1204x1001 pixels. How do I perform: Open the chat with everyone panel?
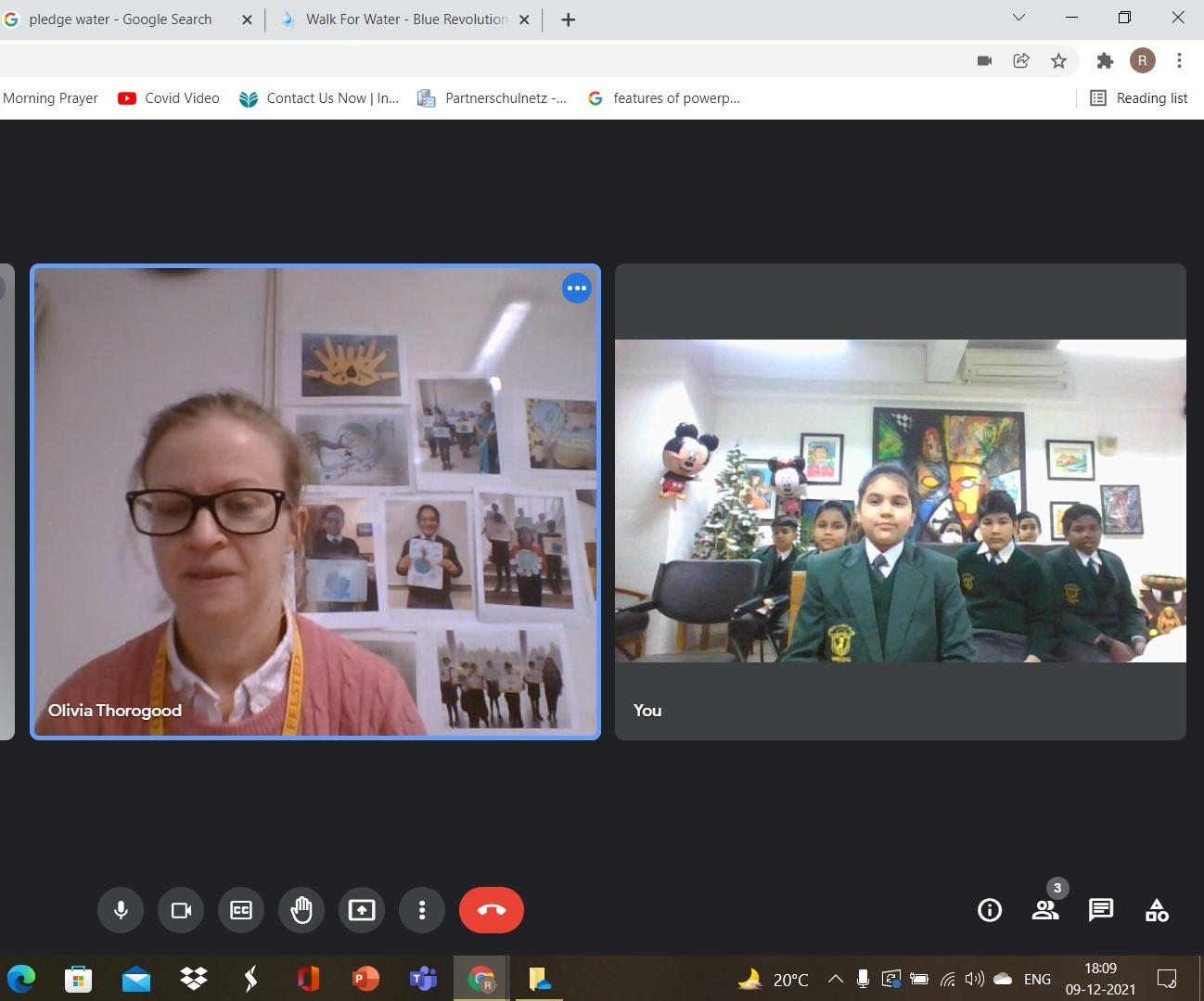(1101, 910)
